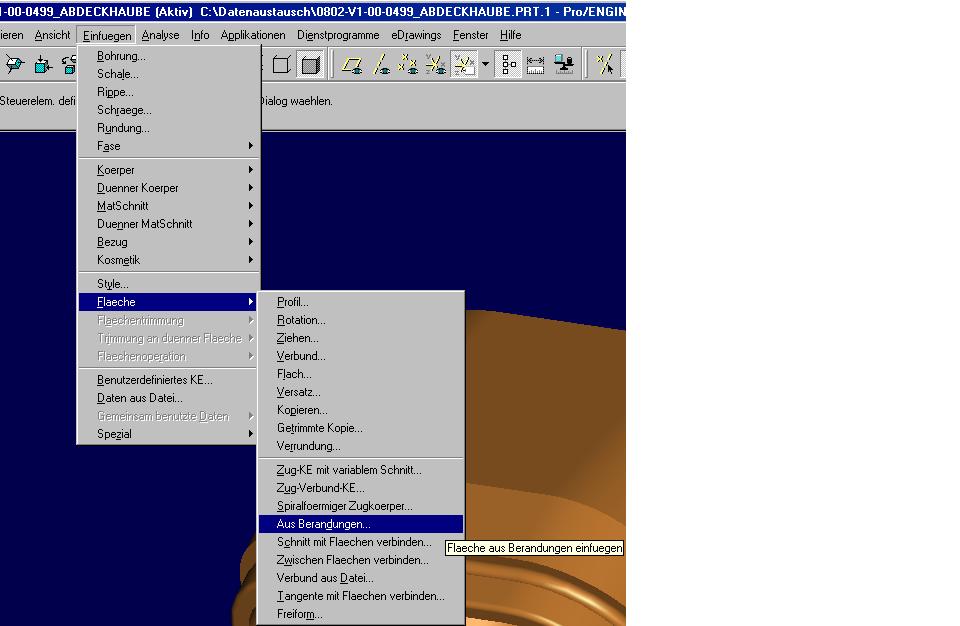This screenshot has height=626, width=960.
Task: Choose Zug-Verbund-KE... entry
Action: (361, 488)
